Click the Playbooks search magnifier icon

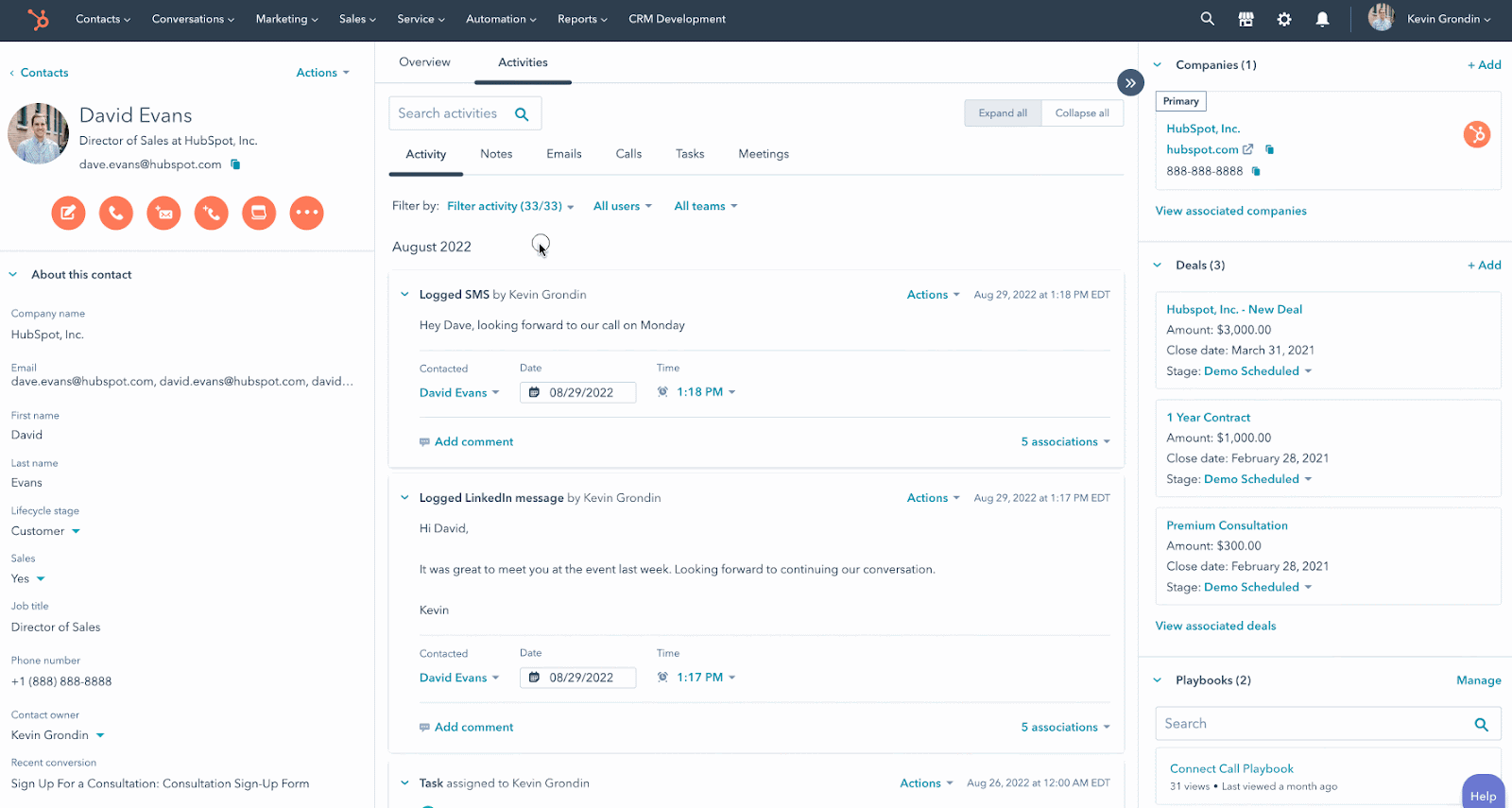1481,725
